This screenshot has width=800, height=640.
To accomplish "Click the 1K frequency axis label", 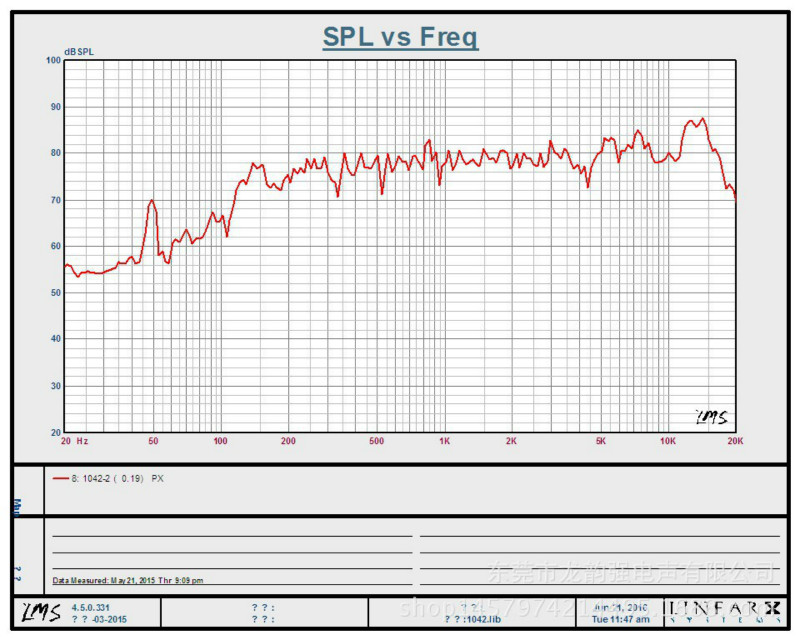I will [444, 441].
